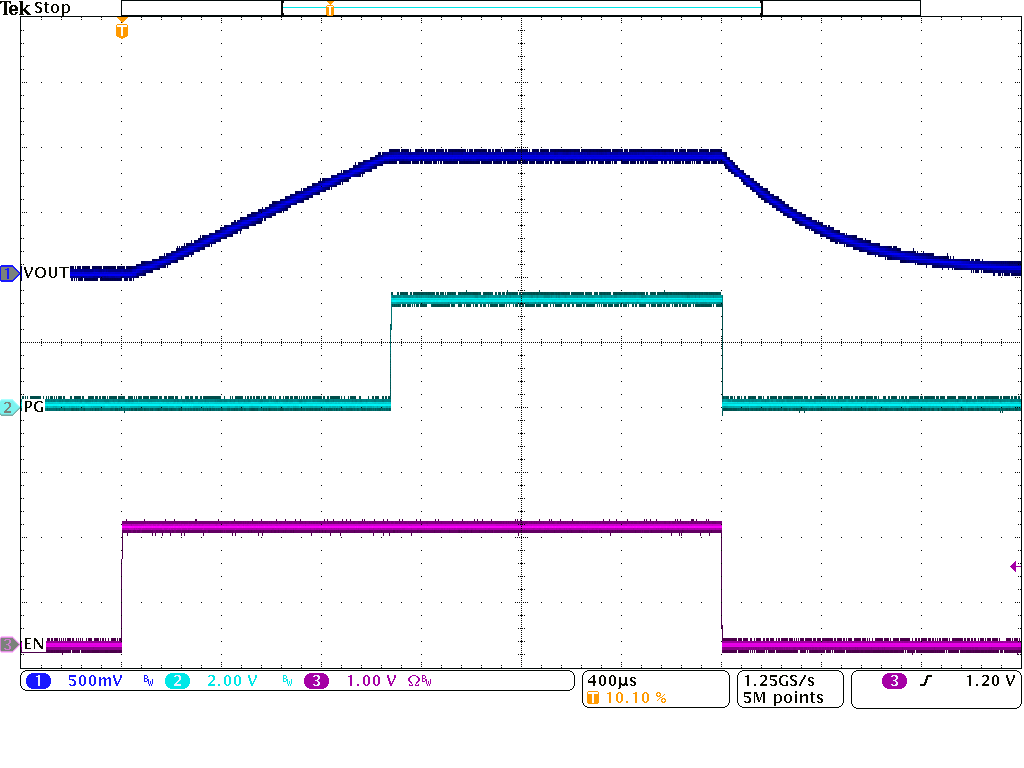
Task: Click the trigger T icon in the record overview bar
Action: click(329, 9)
